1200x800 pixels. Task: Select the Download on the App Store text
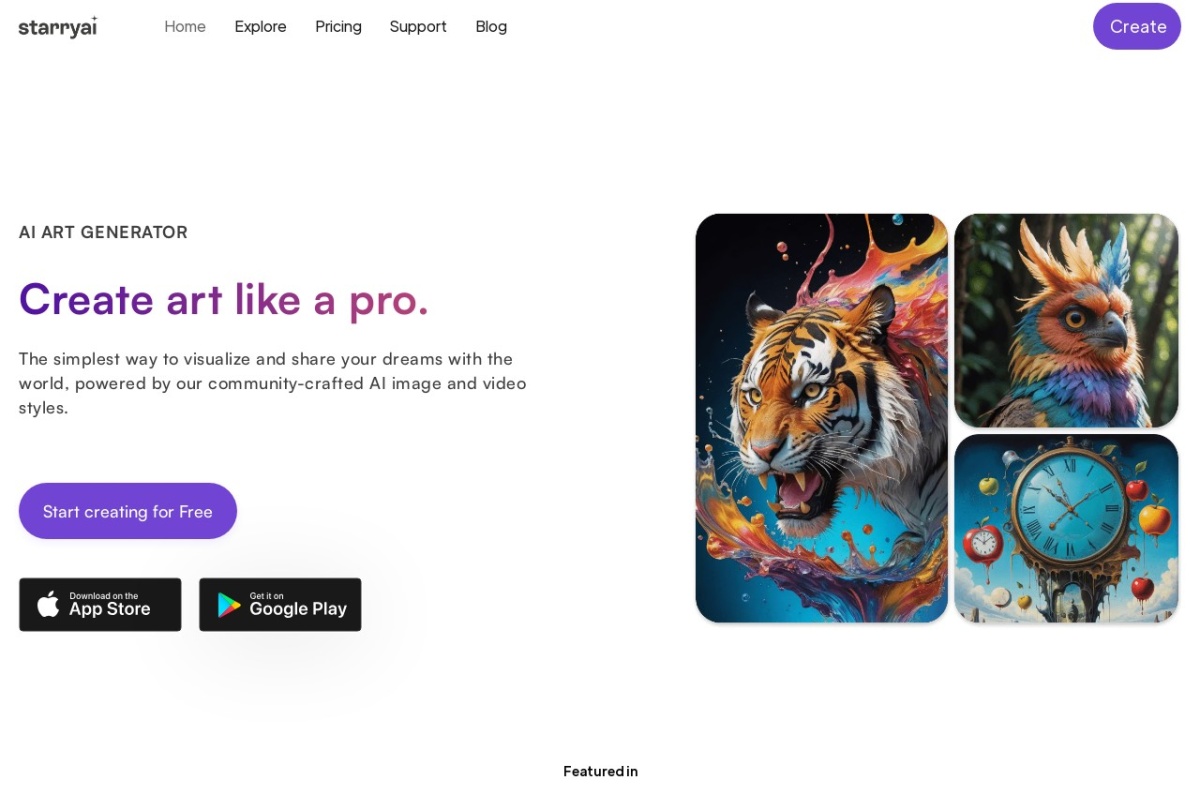coord(109,604)
